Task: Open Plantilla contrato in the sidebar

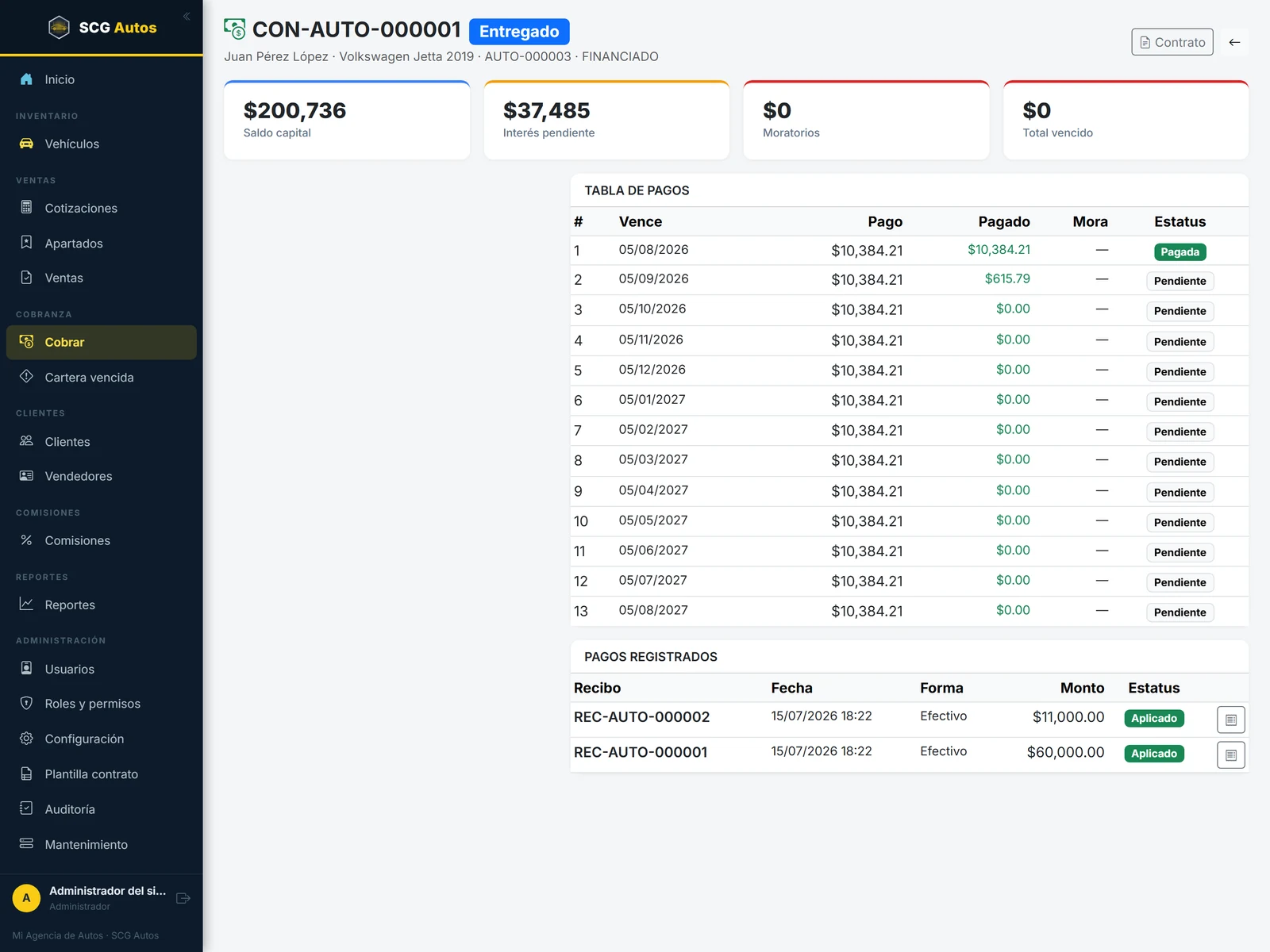Action: pyautogui.click(x=102, y=774)
